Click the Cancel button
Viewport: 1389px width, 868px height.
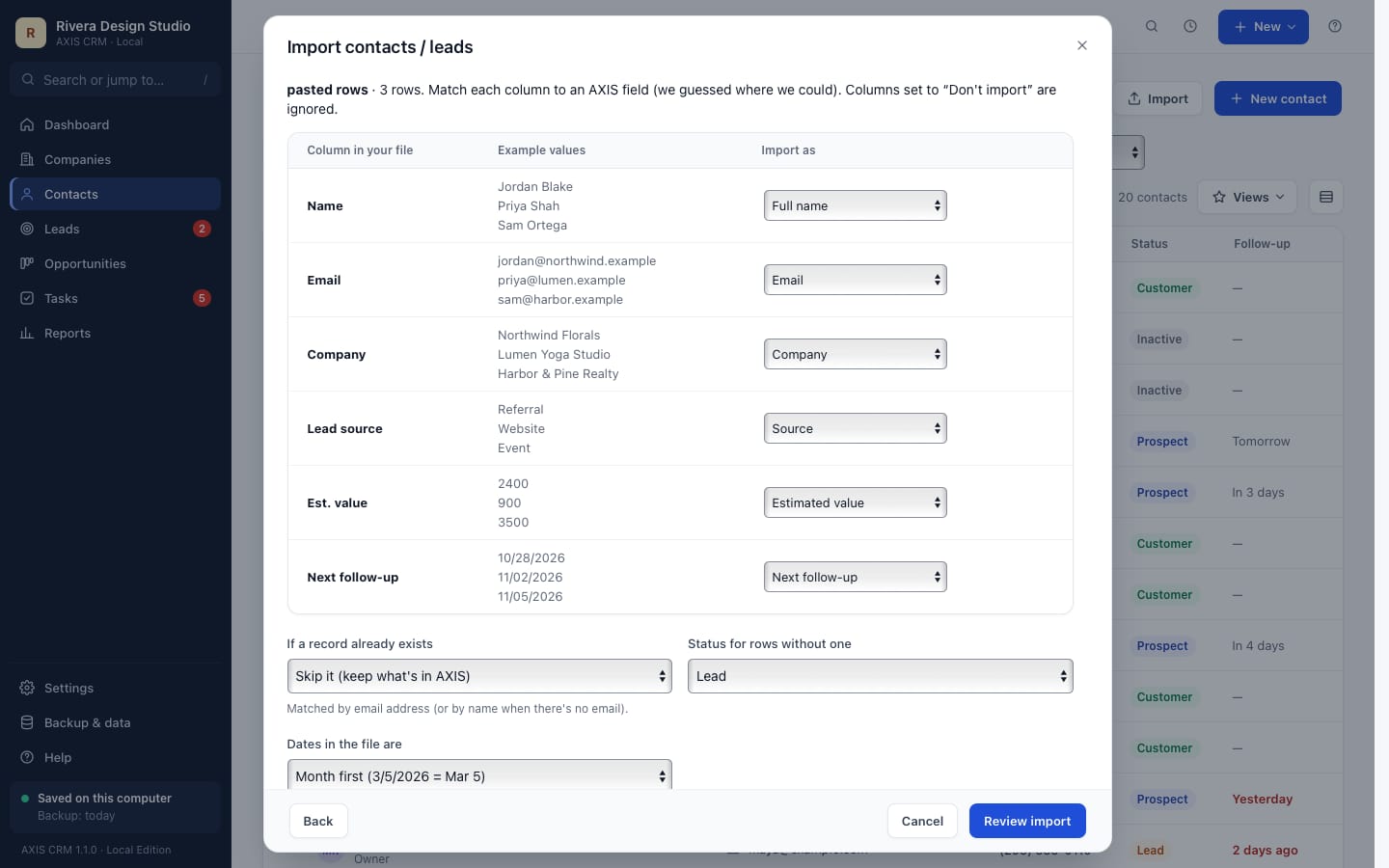coord(922,821)
